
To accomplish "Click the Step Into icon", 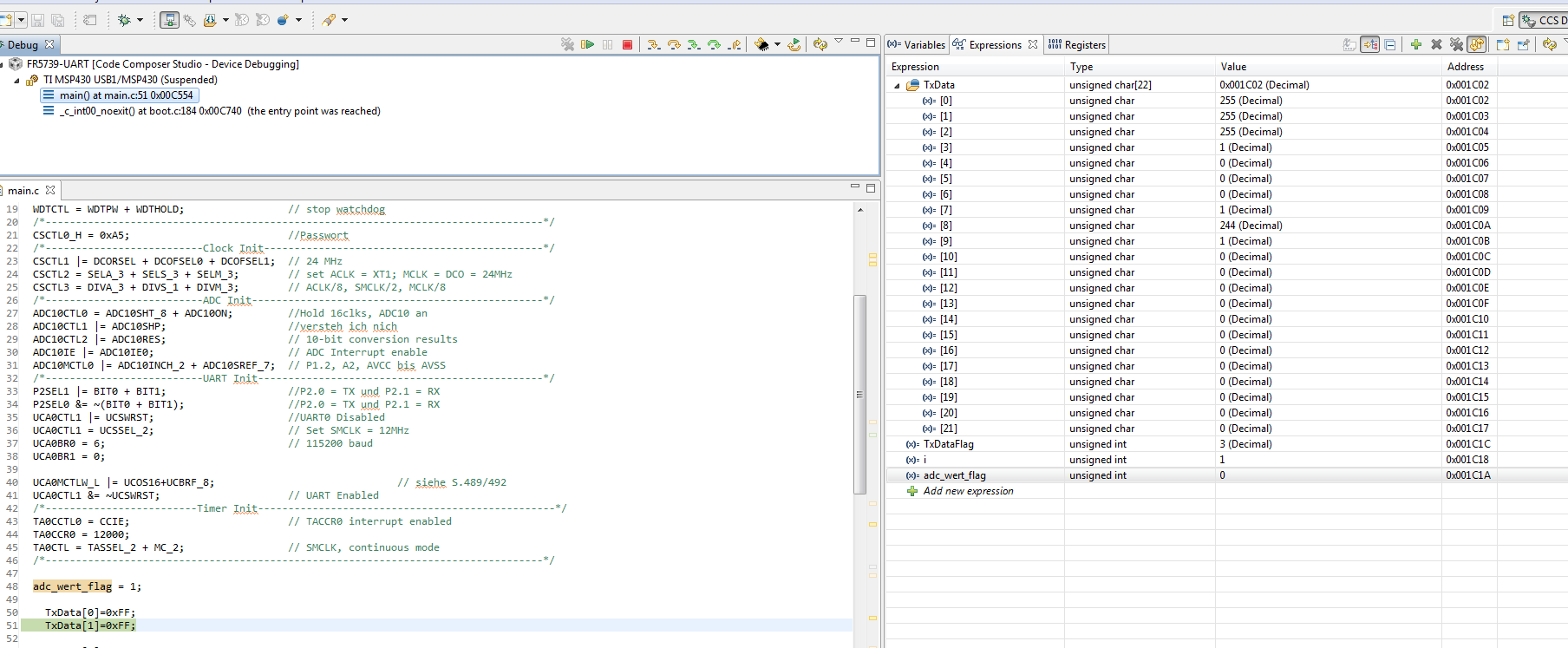I will coord(654,44).
